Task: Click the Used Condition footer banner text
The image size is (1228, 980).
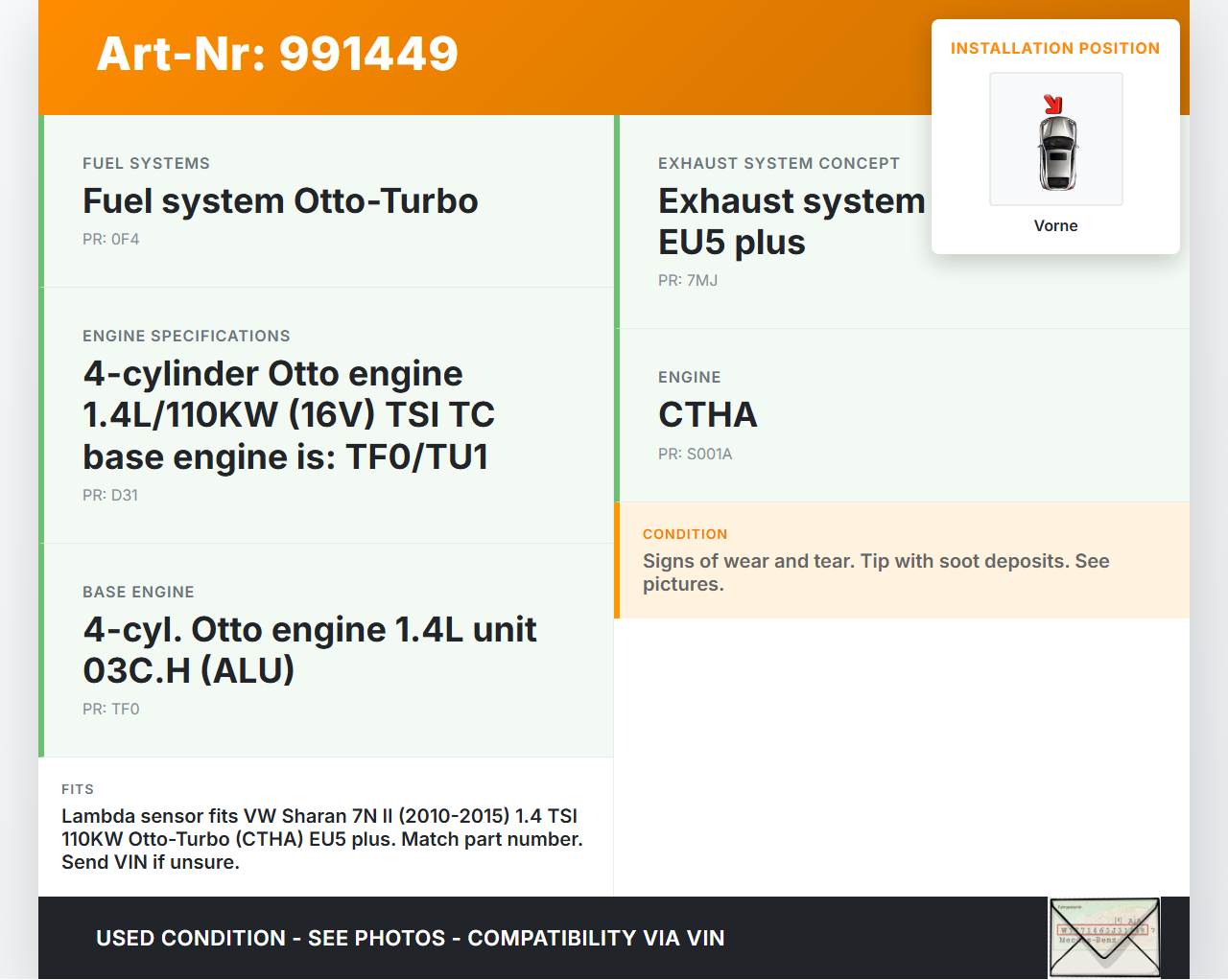Action: [411, 938]
